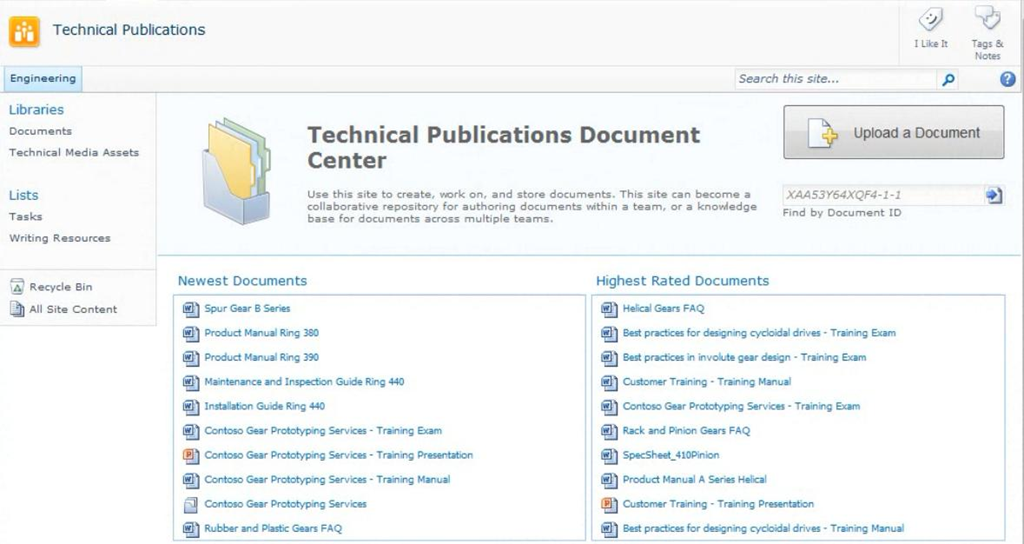Viewport: 1024px width, 544px height.
Task: Click the PowerPoint icon beside Contoso Training Presentation
Action: (x=191, y=456)
